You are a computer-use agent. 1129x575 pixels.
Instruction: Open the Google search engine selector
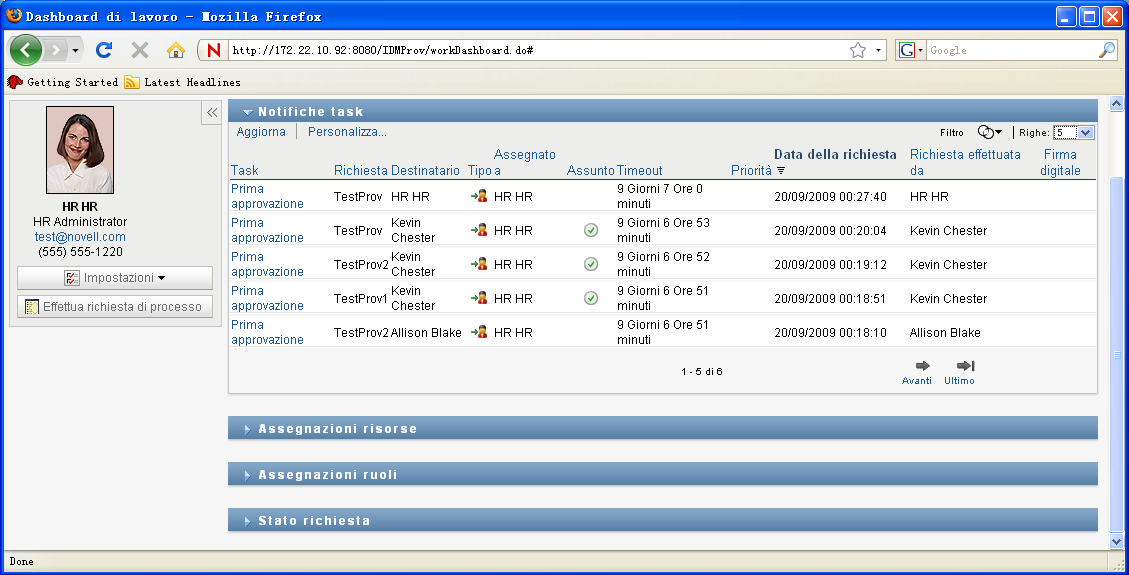[911, 50]
